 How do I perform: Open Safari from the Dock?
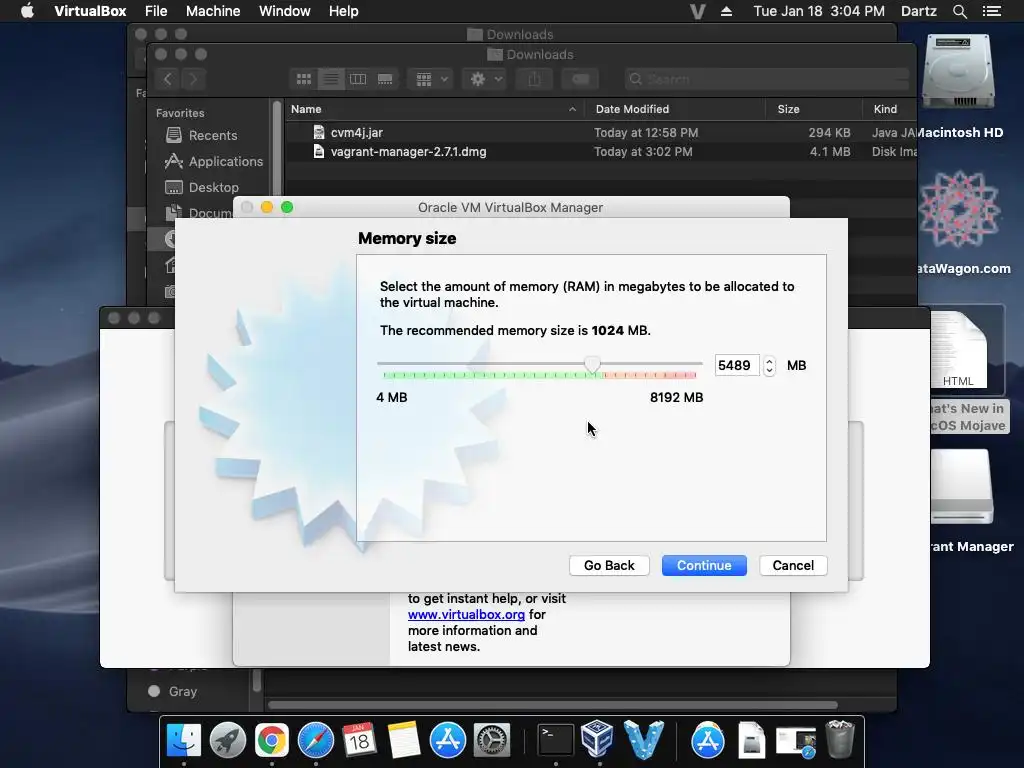click(315, 741)
